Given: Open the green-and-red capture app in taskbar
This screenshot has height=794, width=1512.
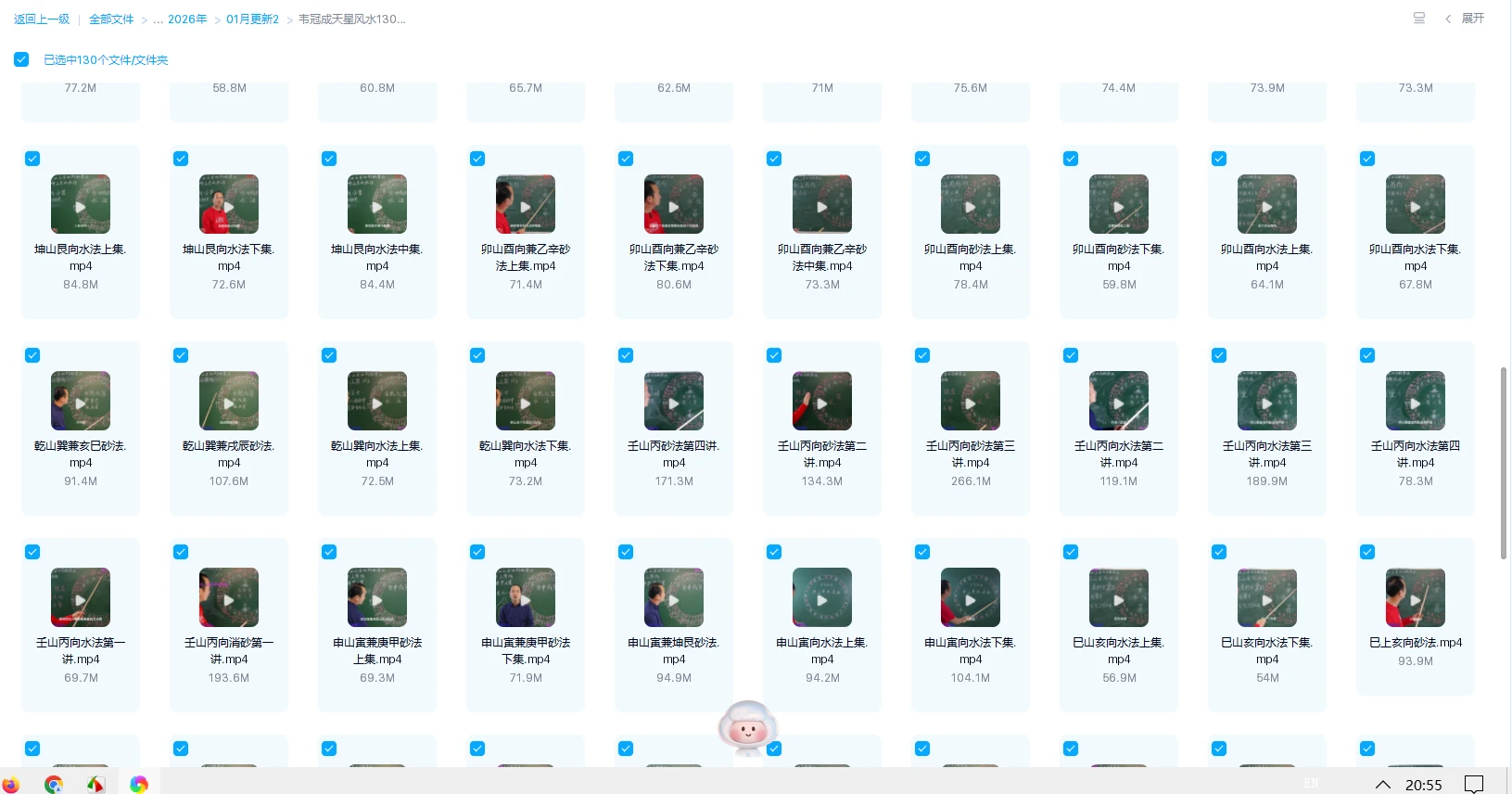Looking at the screenshot, I should (x=95, y=784).
